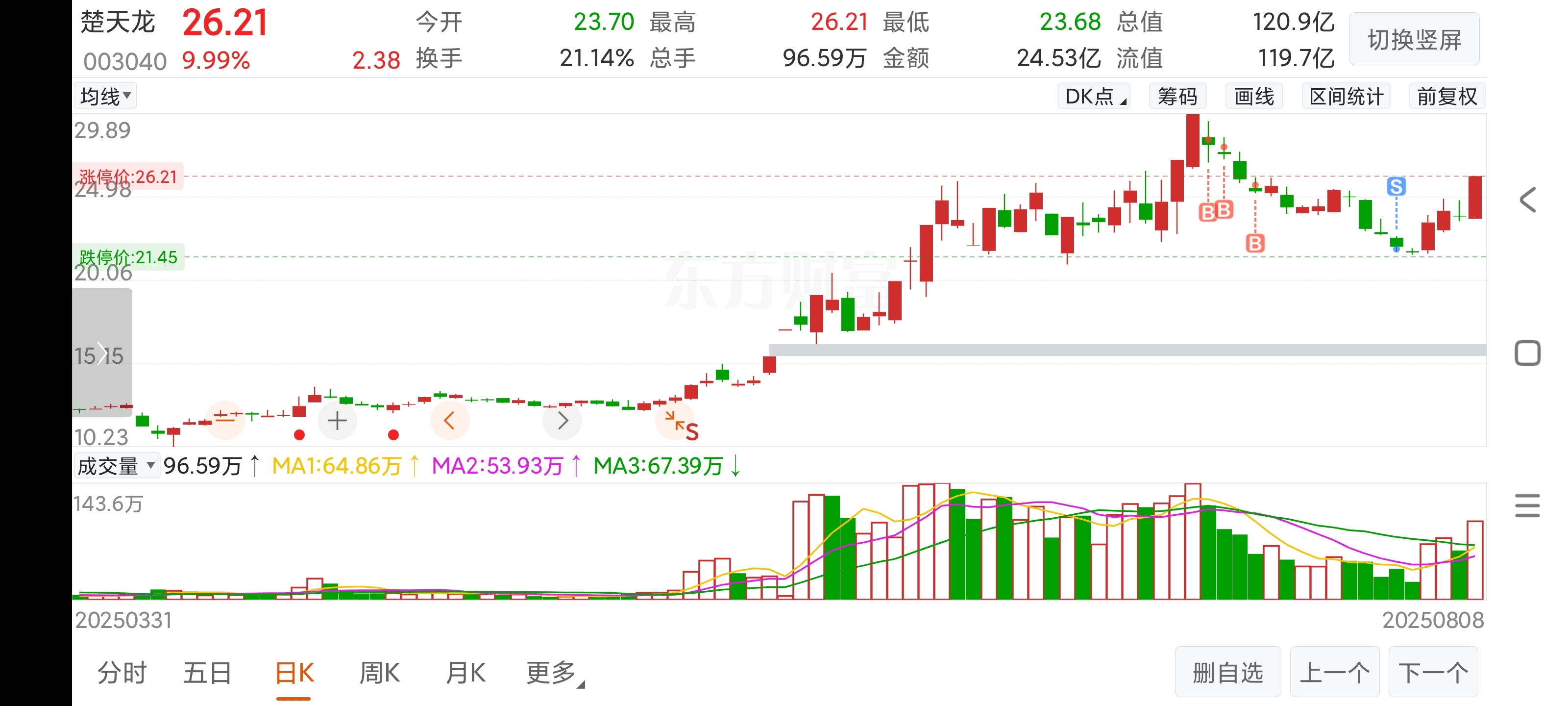This screenshot has height=706, width=1568.
Task: Open 区间统计 range statistics
Action: coord(1347,96)
